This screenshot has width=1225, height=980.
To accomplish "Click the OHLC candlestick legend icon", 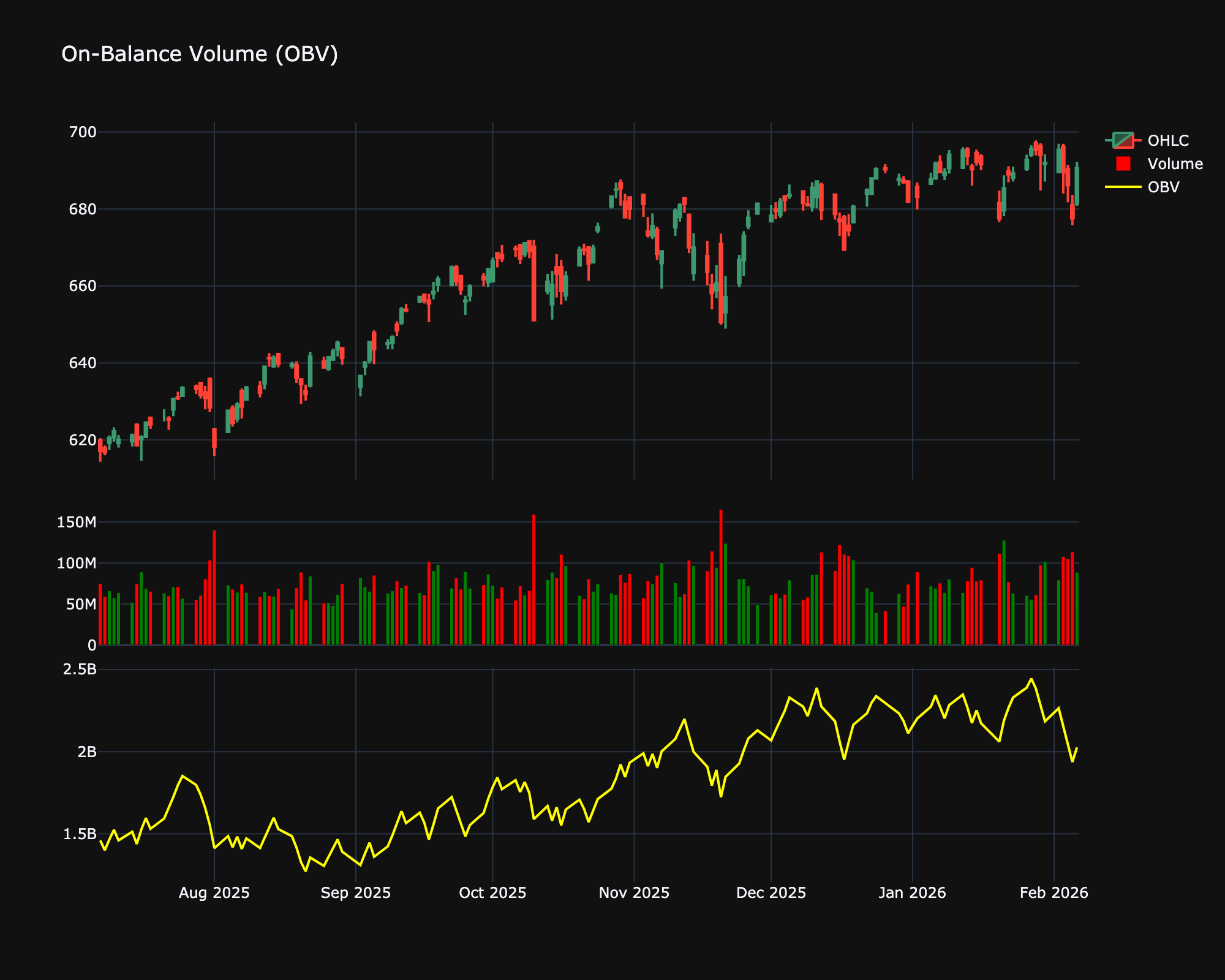I will pyautogui.click(x=1123, y=140).
